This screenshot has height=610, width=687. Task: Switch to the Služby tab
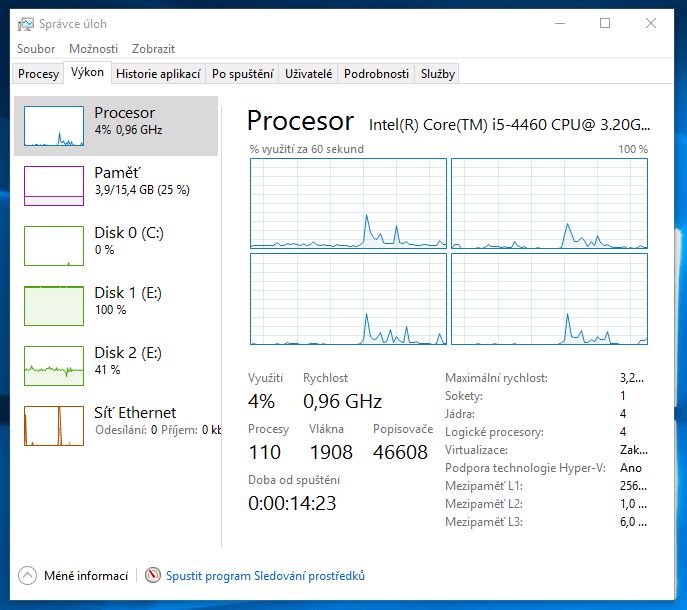[438, 74]
